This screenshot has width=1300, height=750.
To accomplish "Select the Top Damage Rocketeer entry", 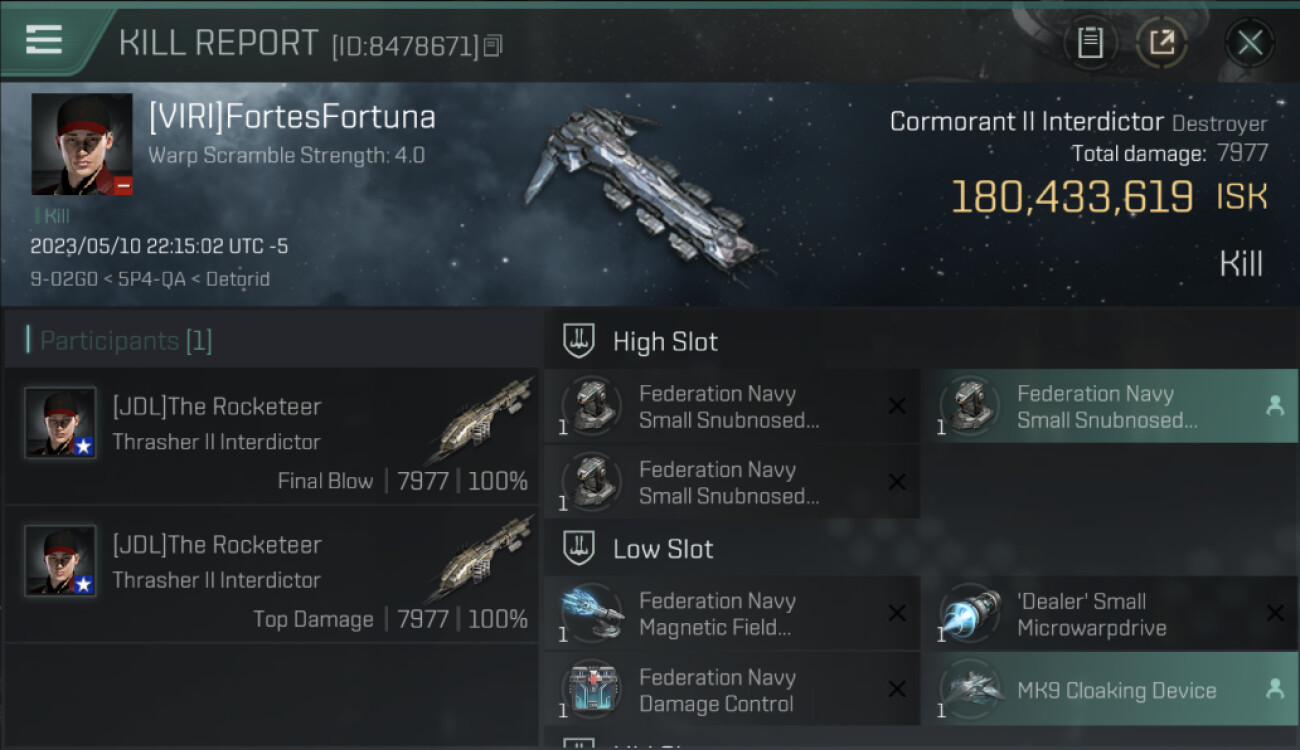I will click(271, 574).
